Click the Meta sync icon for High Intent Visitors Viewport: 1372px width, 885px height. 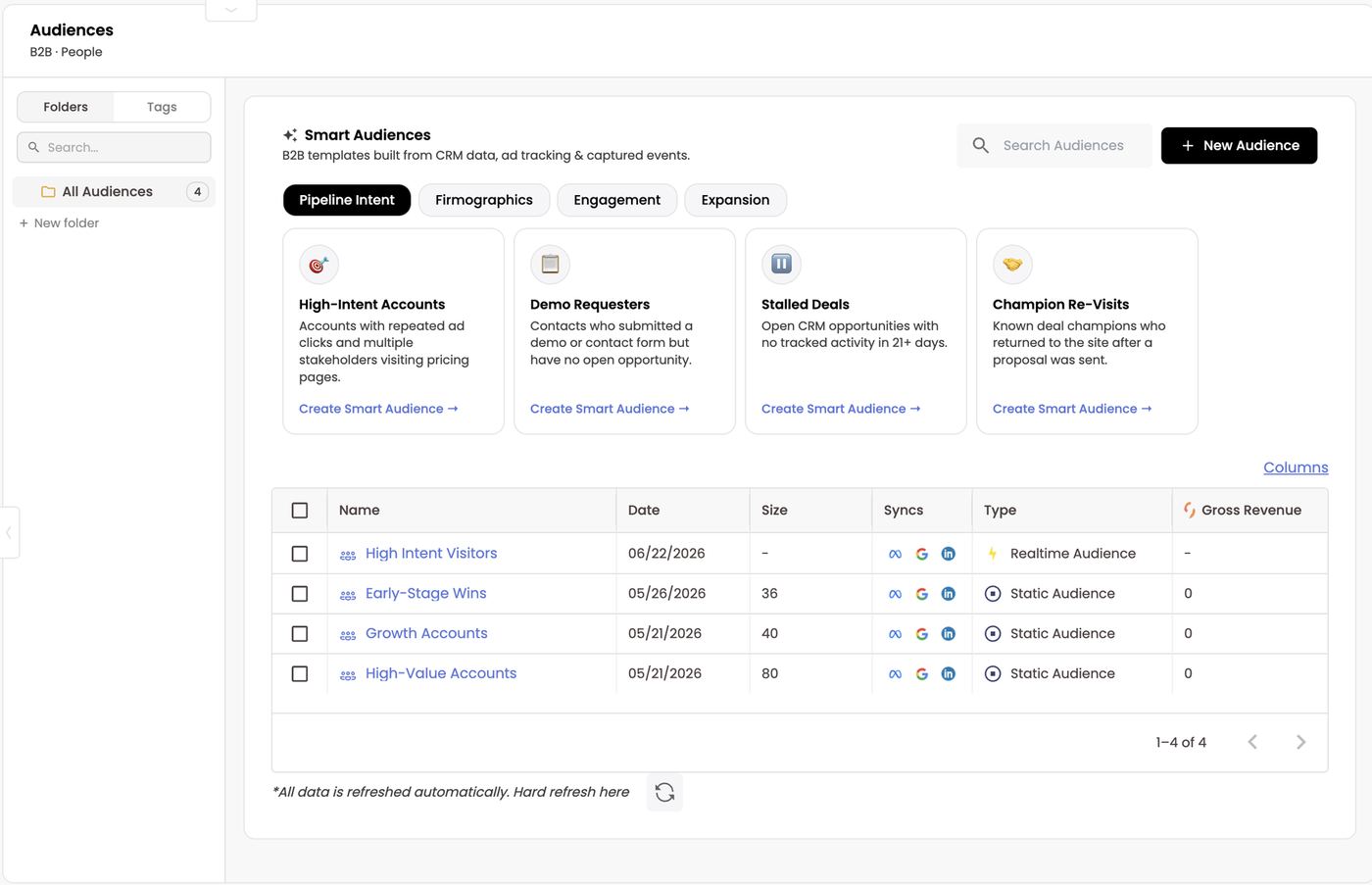click(895, 554)
